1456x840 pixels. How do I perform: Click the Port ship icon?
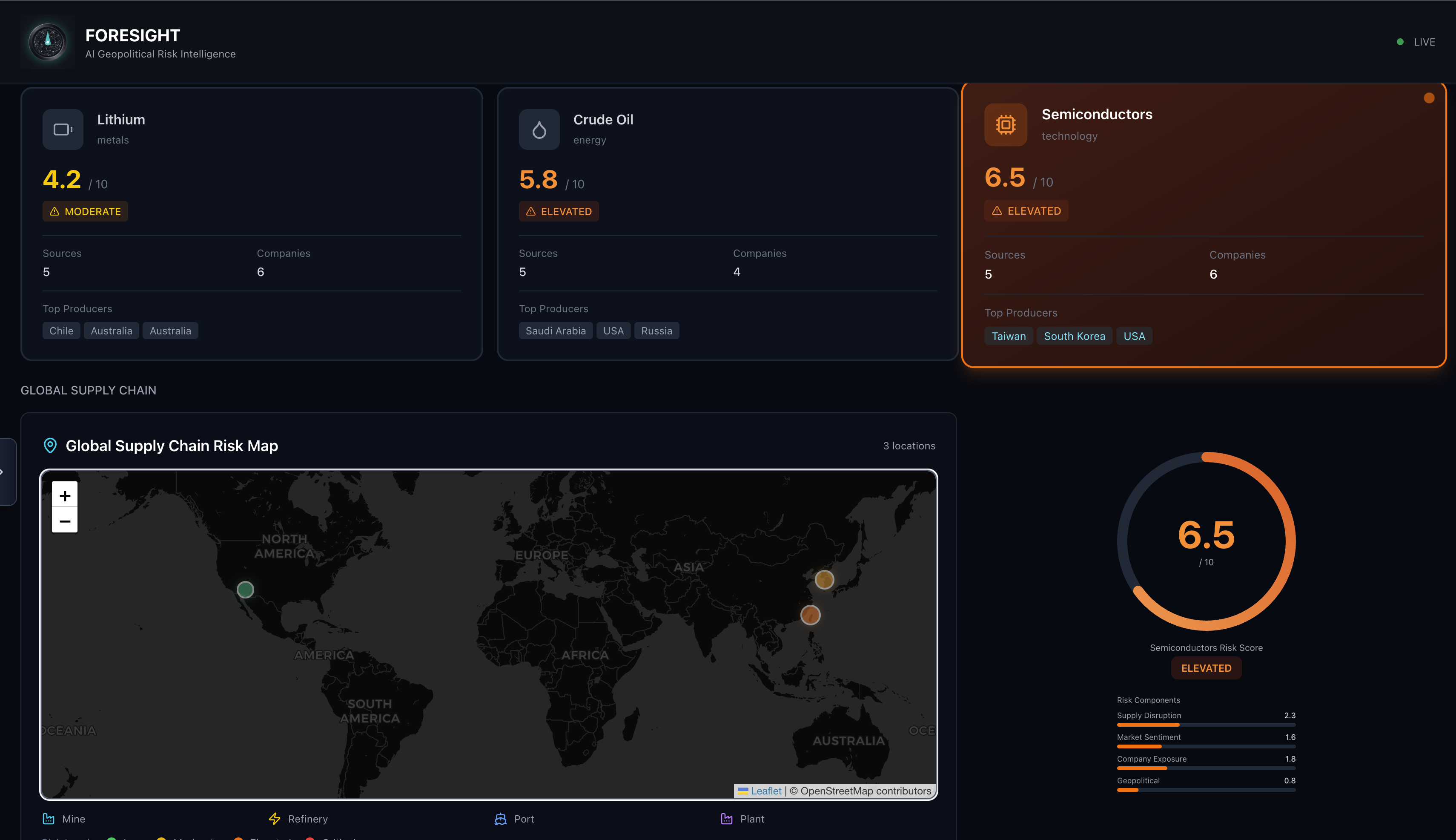click(501, 819)
